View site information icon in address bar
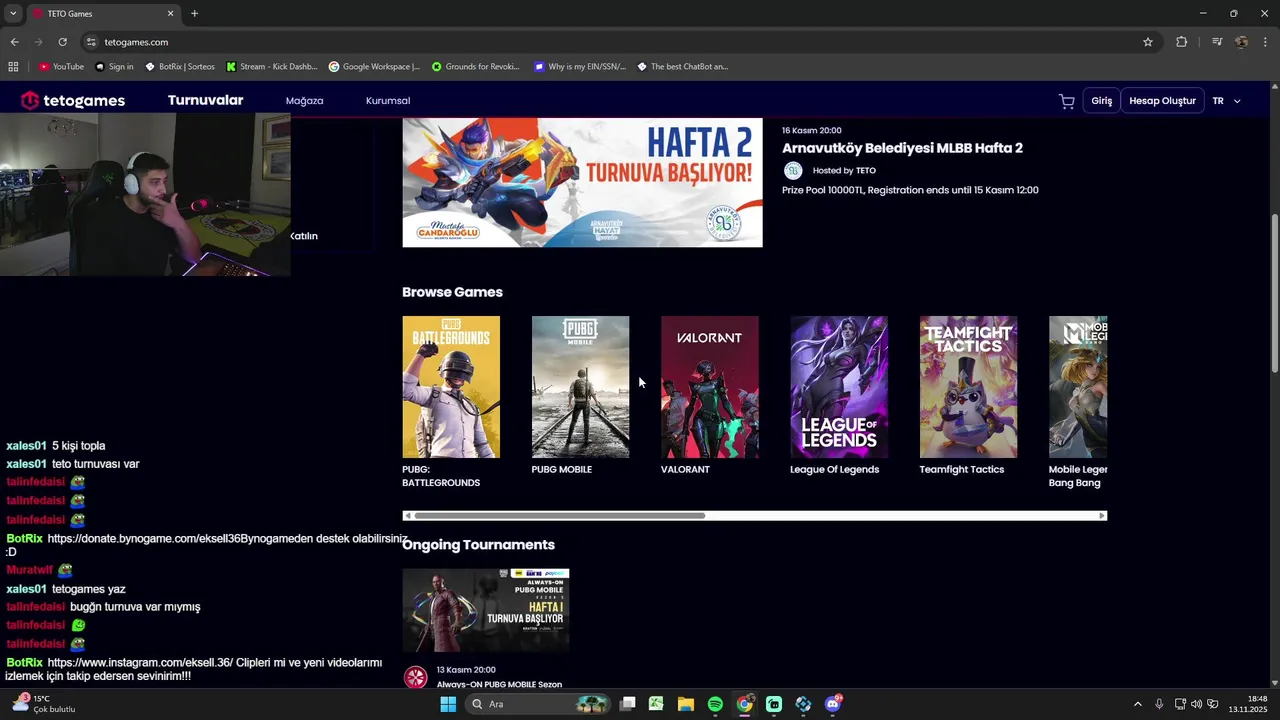This screenshot has width=1280, height=720. click(91, 42)
